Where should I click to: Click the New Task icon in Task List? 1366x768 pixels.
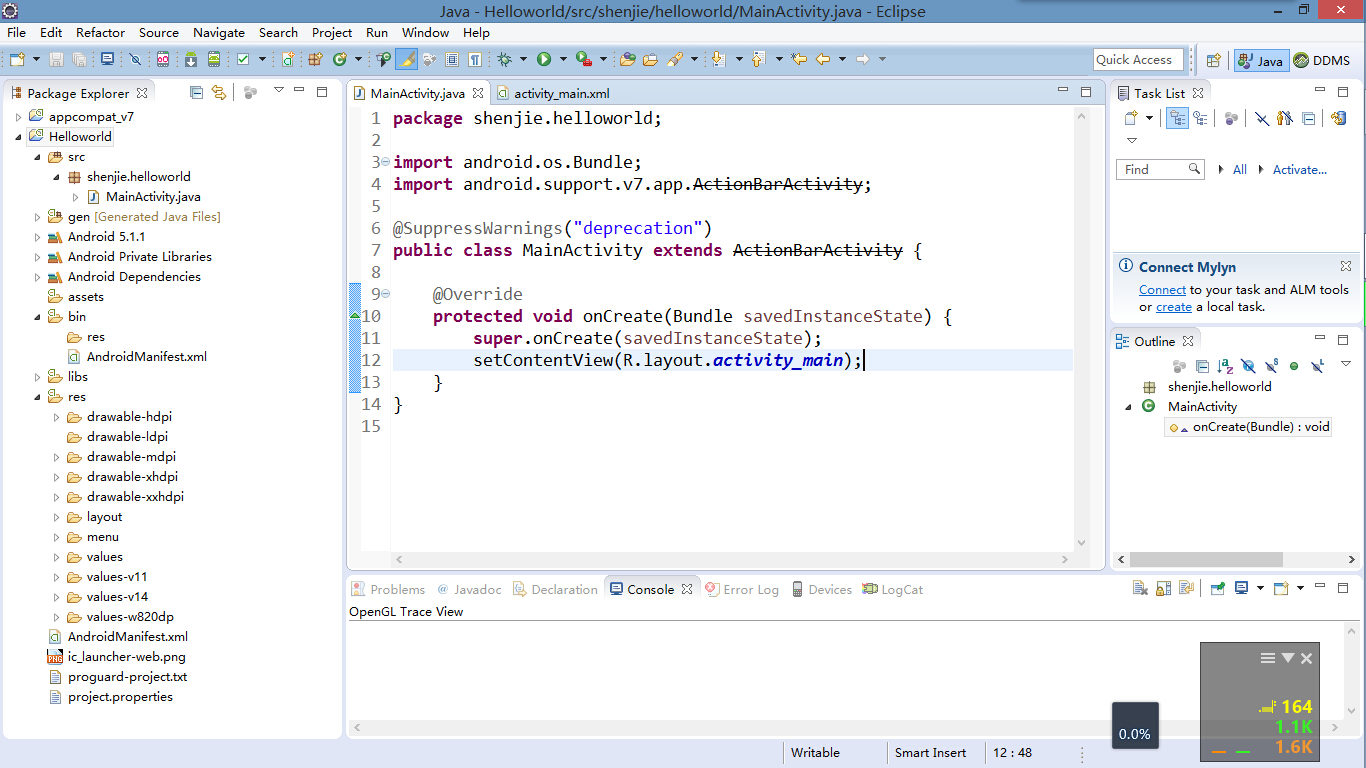pyautogui.click(x=1131, y=118)
